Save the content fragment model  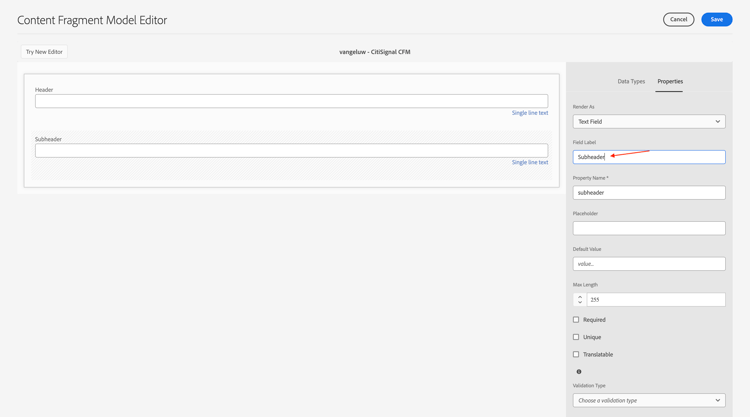[x=717, y=20]
